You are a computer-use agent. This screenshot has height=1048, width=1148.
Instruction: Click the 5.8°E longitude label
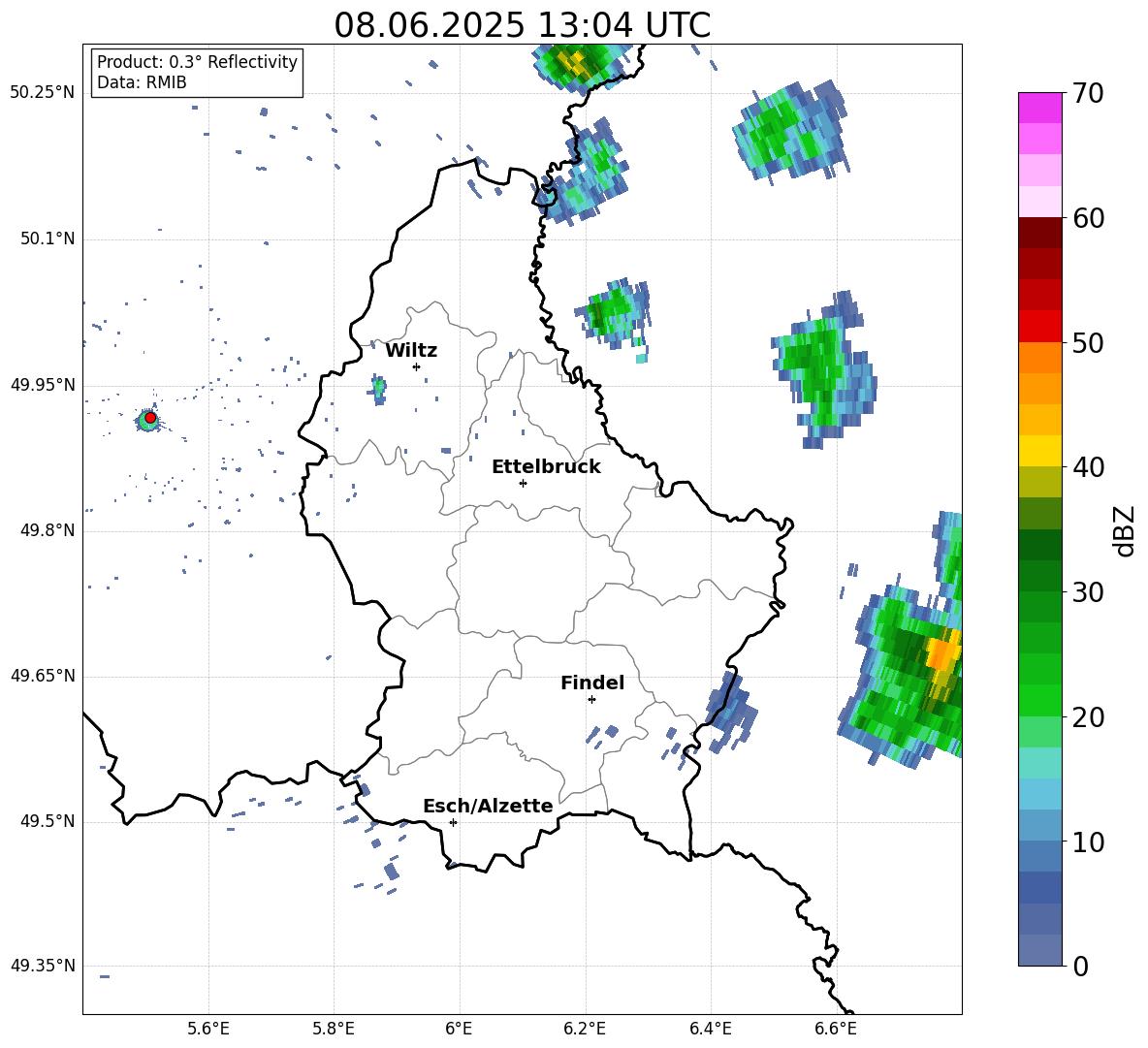(x=334, y=1029)
